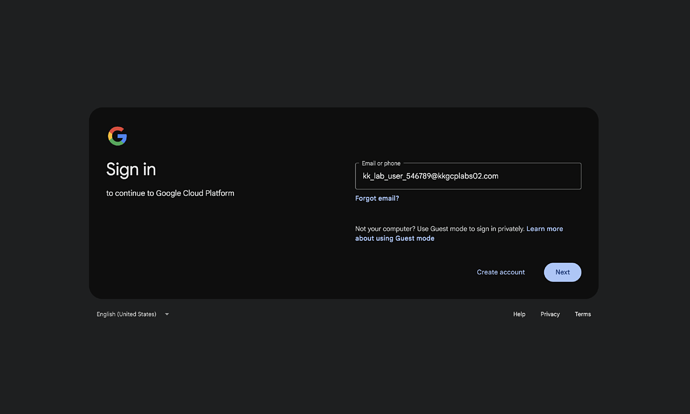Screen dimensions: 690x414
Task: Open the English (United States) language dropdown
Action: click(133, 314)
